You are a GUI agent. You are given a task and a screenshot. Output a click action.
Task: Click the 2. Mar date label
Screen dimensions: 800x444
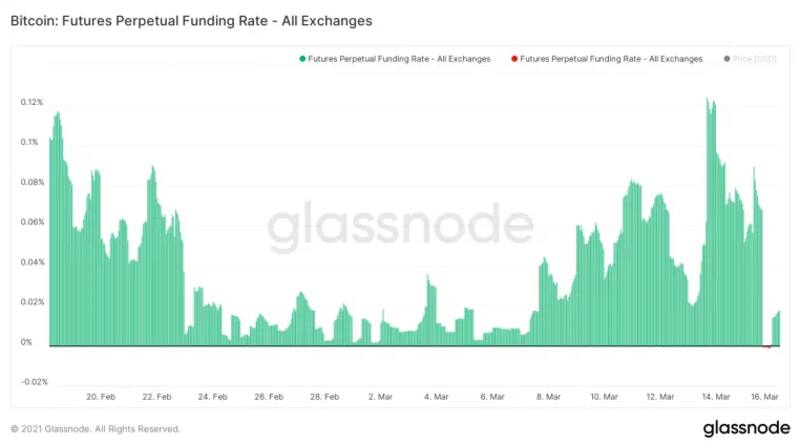click(x=378, y=397)
